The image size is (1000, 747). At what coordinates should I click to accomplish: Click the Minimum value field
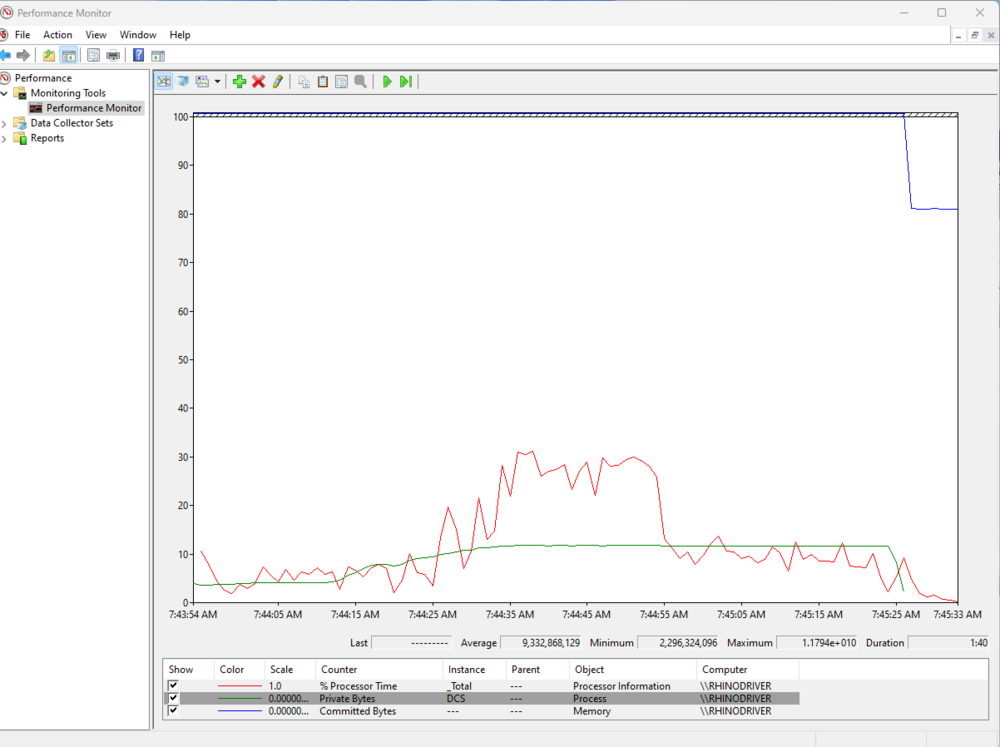pos(679,642)
